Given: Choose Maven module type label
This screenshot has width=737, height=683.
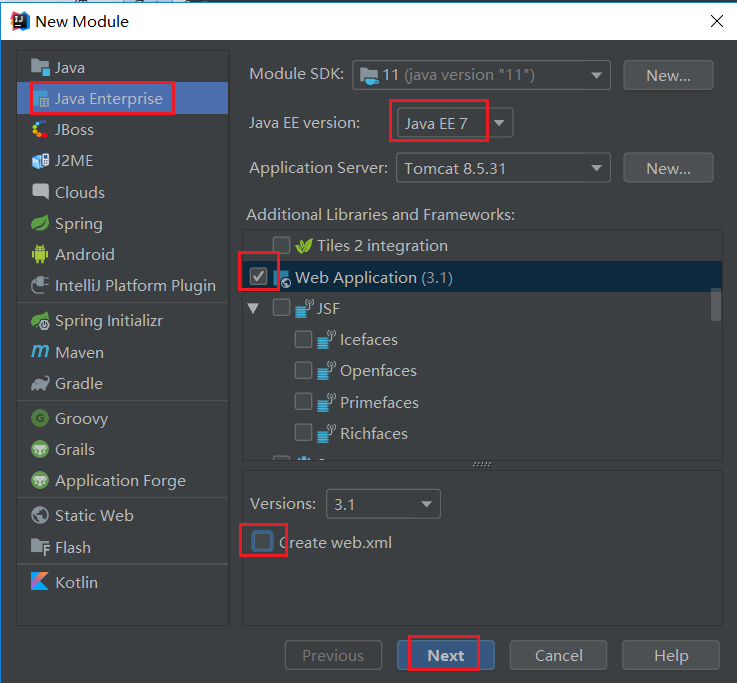Looking at the screenshot, I should pyautogui.click(x=79, y=353).
